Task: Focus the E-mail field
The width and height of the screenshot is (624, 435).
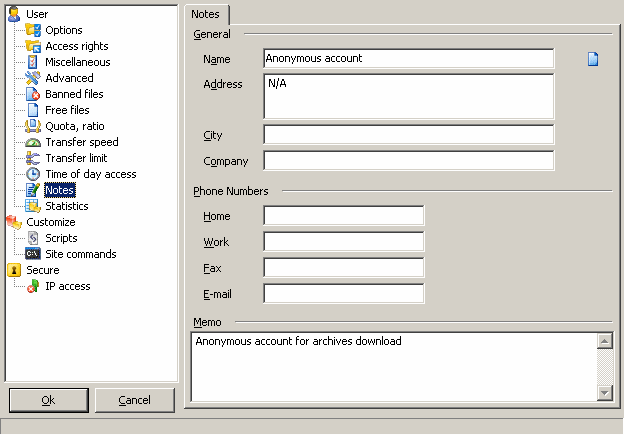Action: point(344,294)
